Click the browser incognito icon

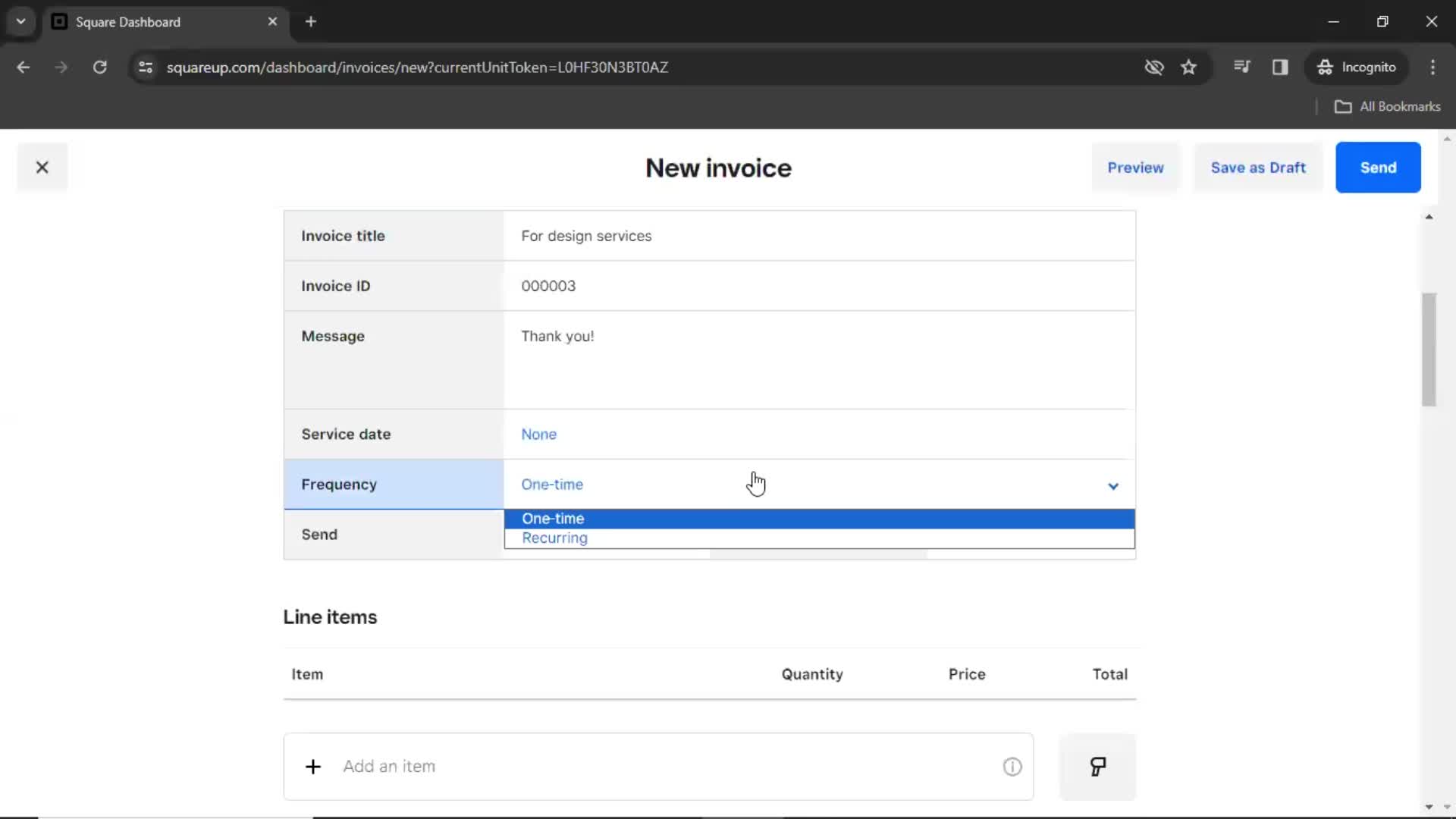tap(1324, 67)
